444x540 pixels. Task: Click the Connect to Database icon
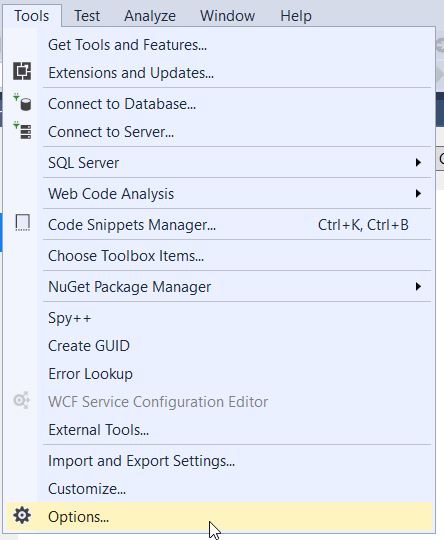point(22,102)
